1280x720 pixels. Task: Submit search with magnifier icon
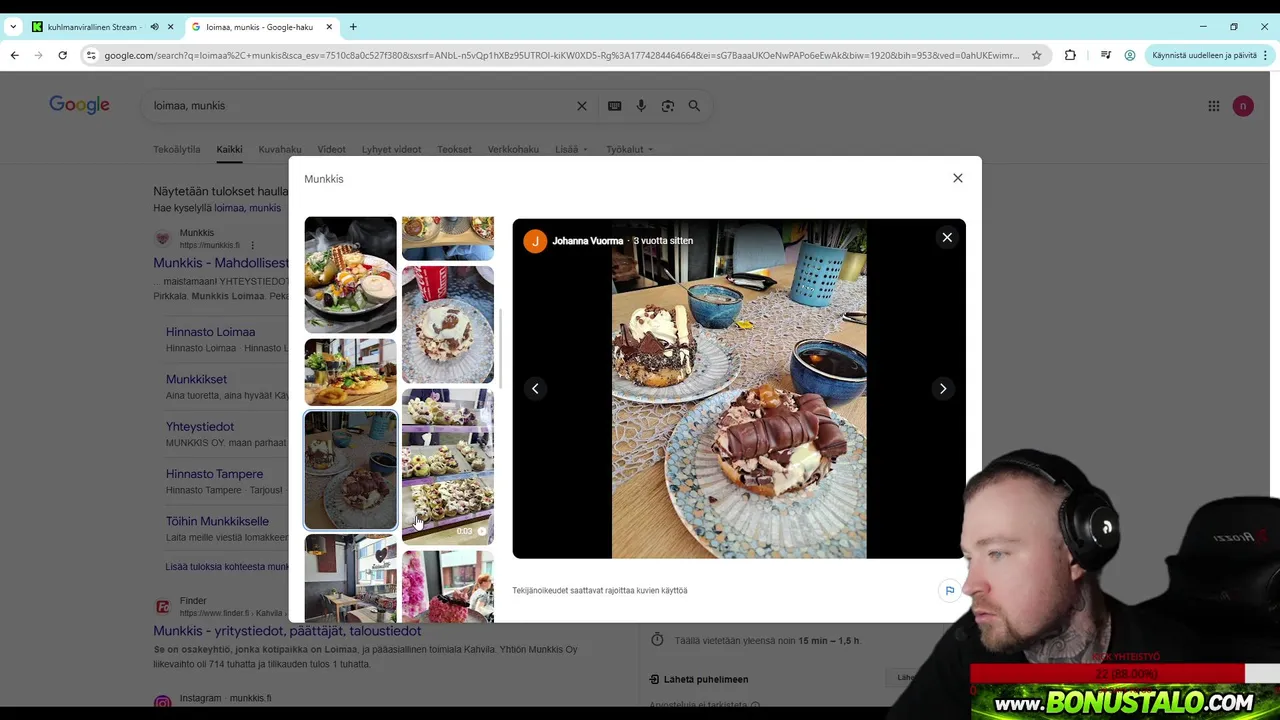coord(694,106)
